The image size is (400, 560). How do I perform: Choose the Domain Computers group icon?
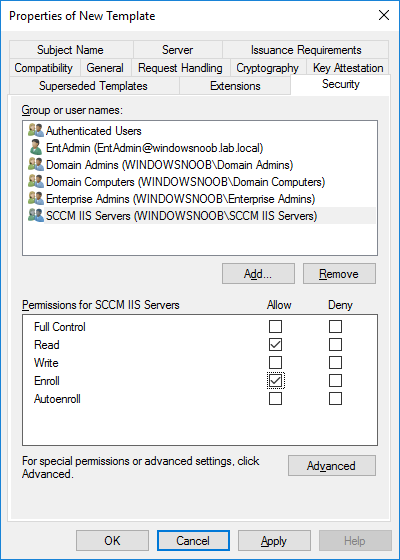point(36,182)
